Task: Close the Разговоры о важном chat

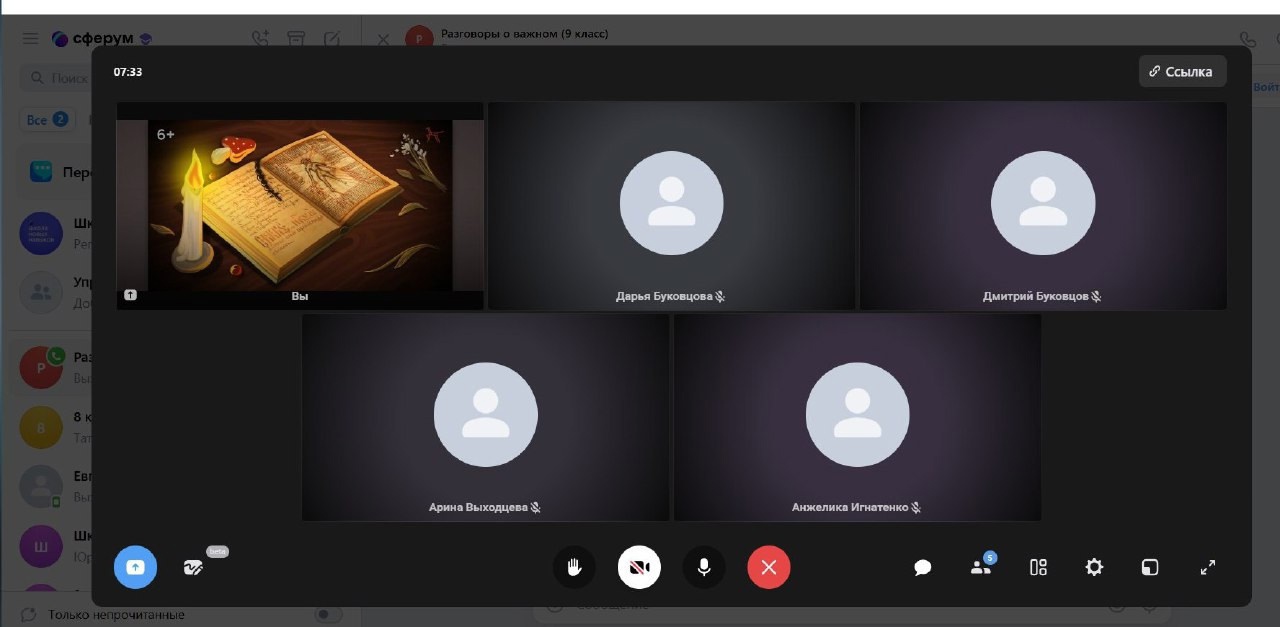Action: pos(383,39)
